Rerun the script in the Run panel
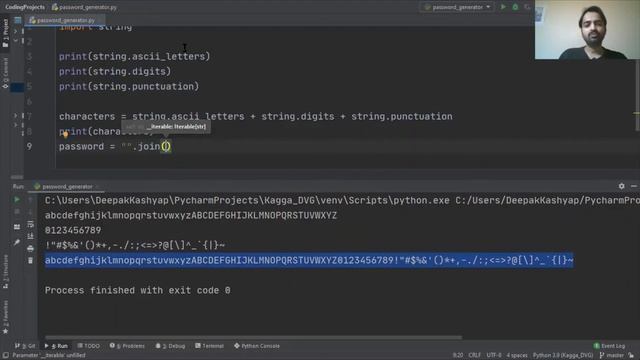The height and width of the screenshot is (360, 640). coord(17,200)
